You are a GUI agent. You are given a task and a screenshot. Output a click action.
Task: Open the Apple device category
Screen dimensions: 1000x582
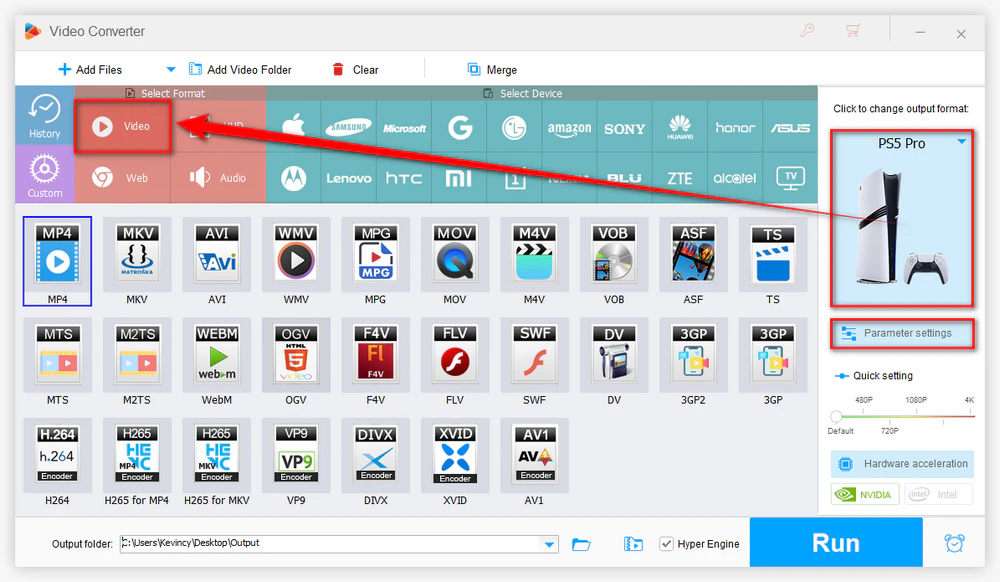coord(293,126)
